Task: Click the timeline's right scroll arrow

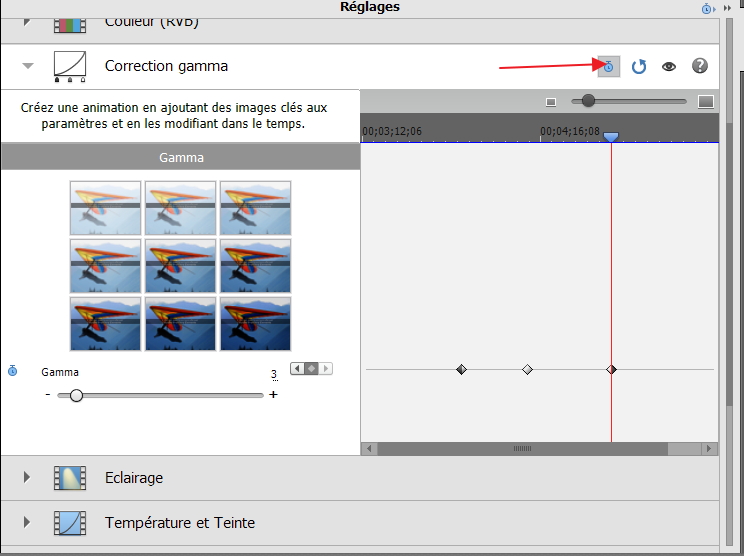Action: pyautogui.click(x=709, y=448)
